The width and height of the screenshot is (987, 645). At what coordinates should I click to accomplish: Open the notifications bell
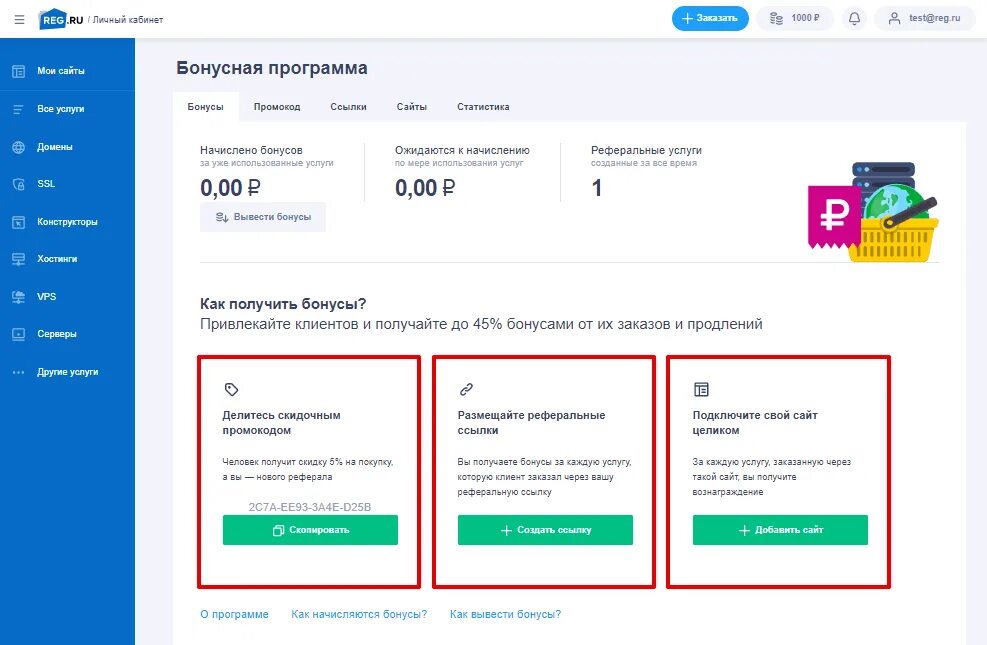click(x=854, y=18)
